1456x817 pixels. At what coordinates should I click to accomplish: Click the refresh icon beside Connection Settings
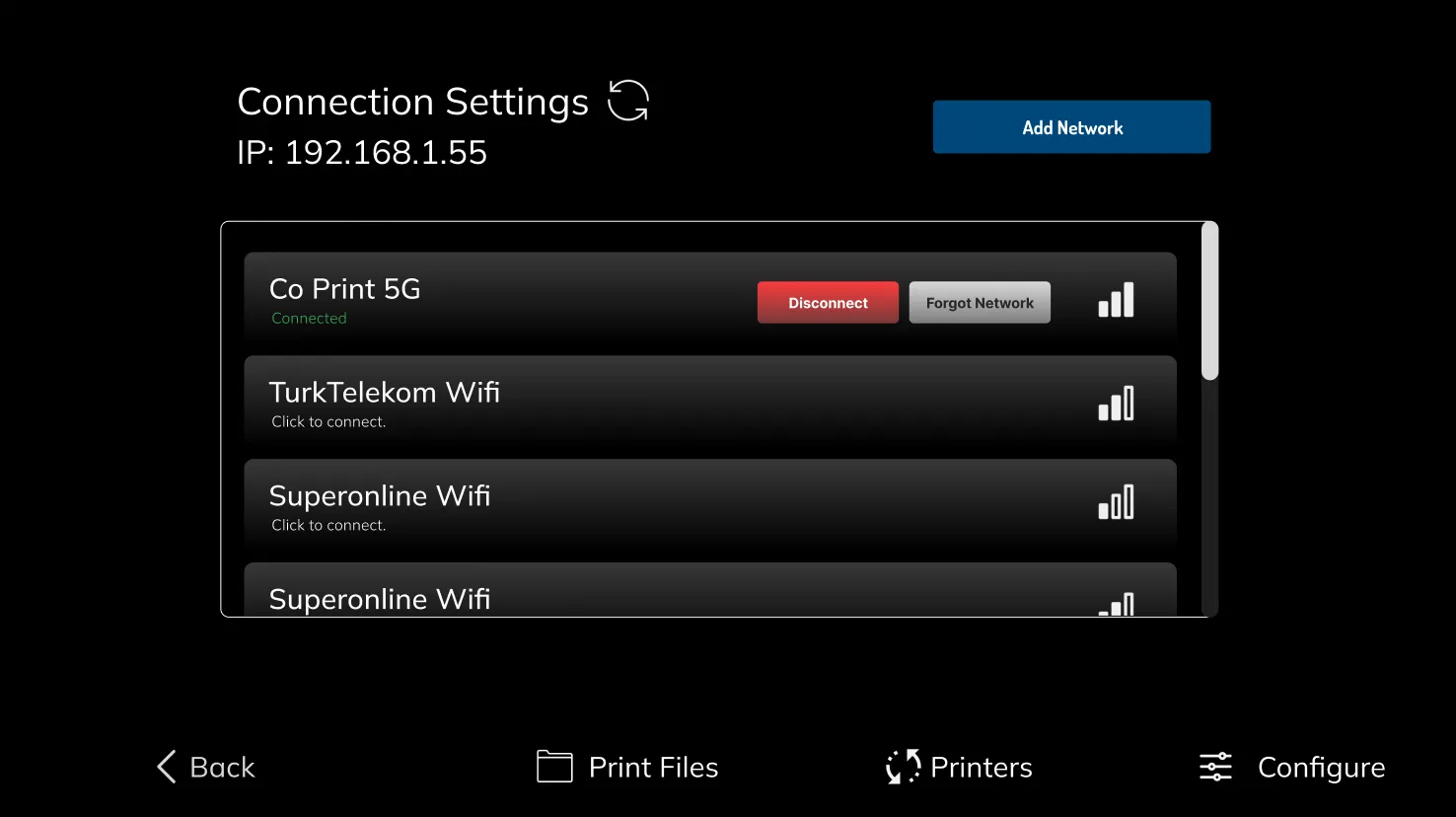628,101
